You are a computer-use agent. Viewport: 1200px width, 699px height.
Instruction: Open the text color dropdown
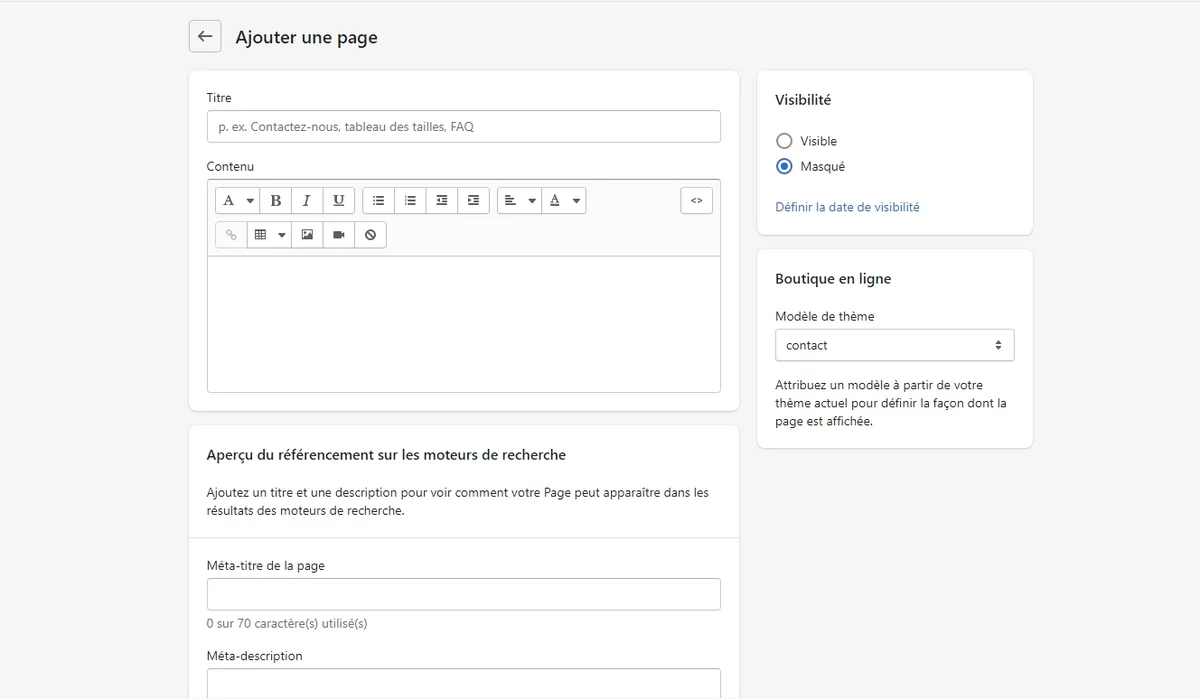564,200
